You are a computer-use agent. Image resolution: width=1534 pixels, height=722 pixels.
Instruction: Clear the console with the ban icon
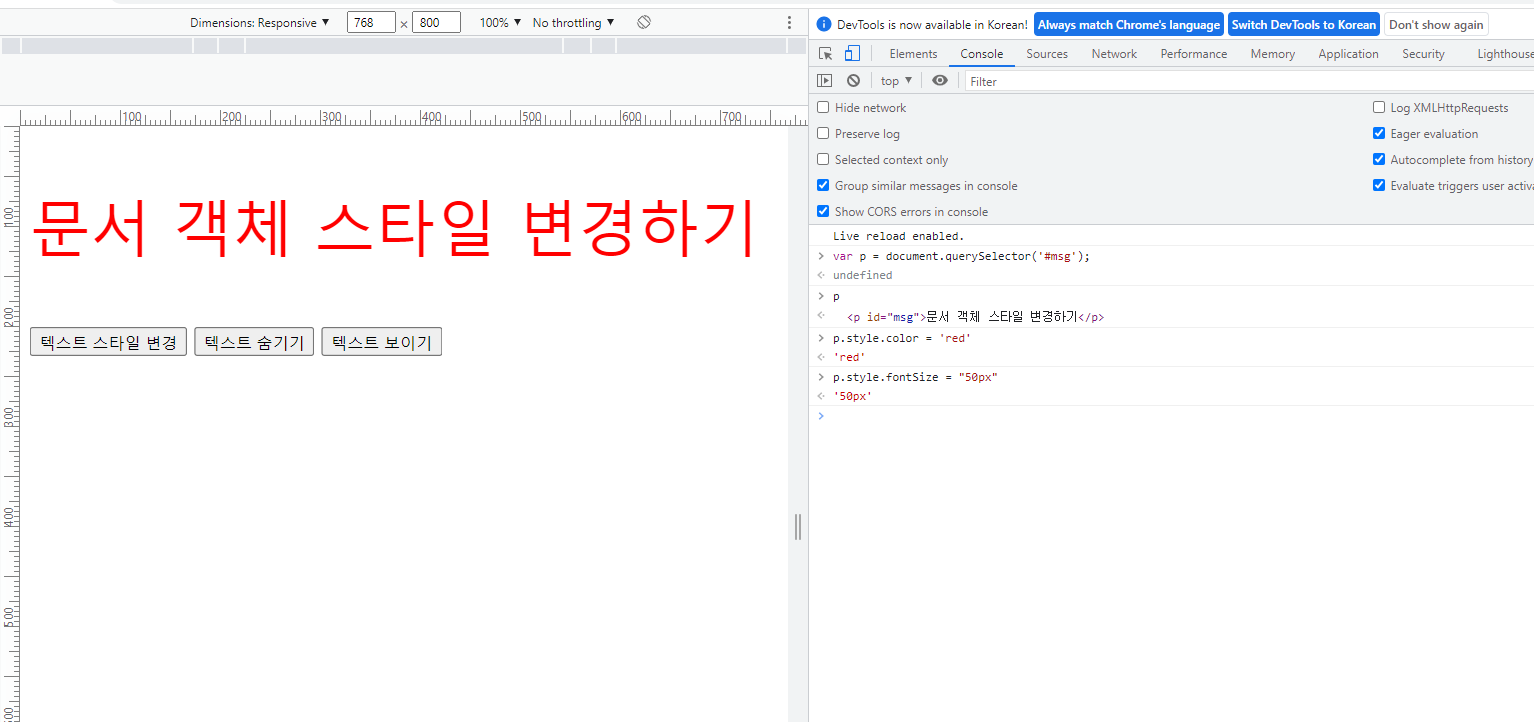pos(853,81)
